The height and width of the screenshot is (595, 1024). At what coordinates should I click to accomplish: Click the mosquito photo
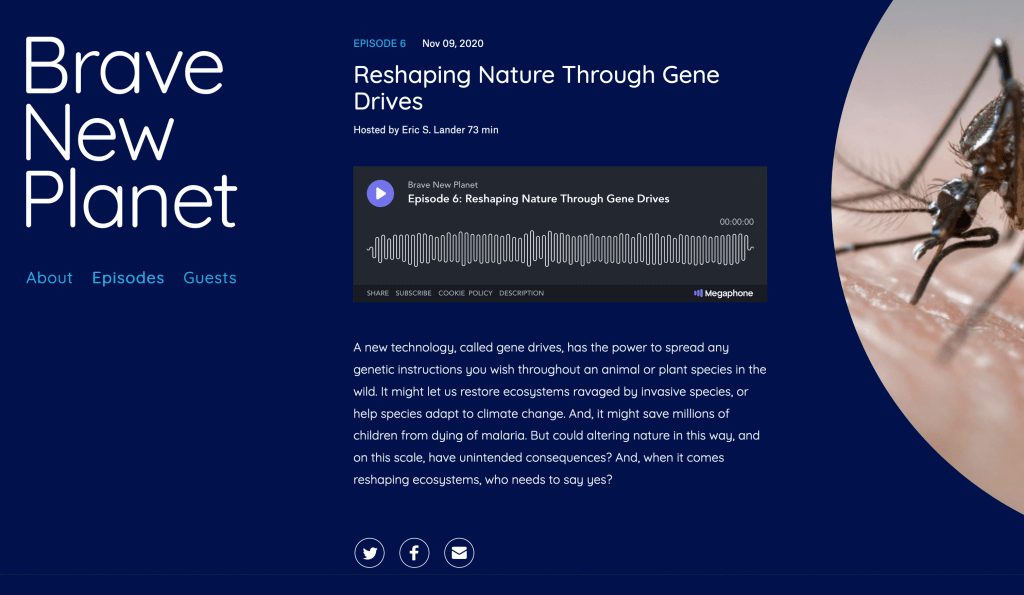[x=927, y=255]
